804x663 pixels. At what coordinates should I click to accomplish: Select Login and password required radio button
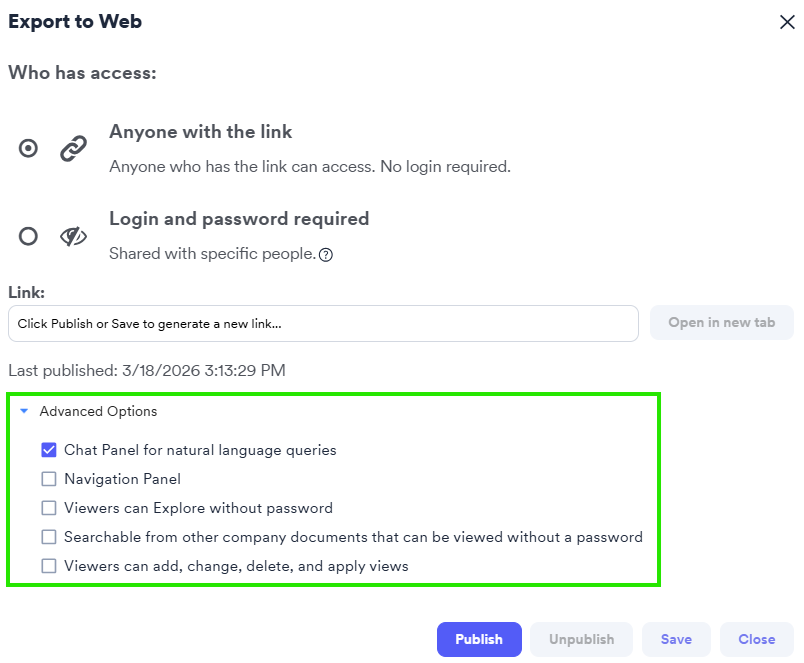click(28, 236)
